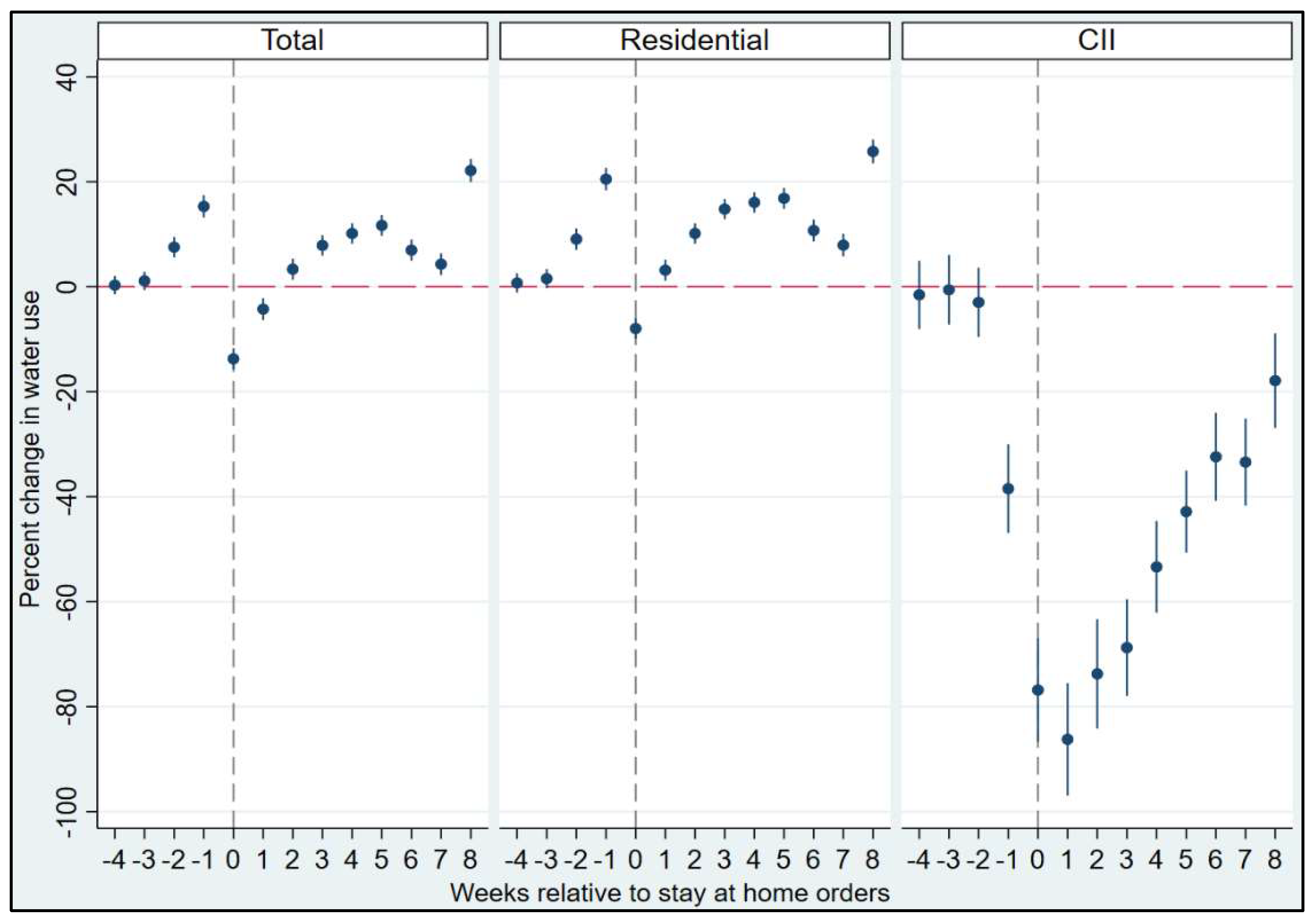Click week 8 data point in CII panel

(1275, 381)
